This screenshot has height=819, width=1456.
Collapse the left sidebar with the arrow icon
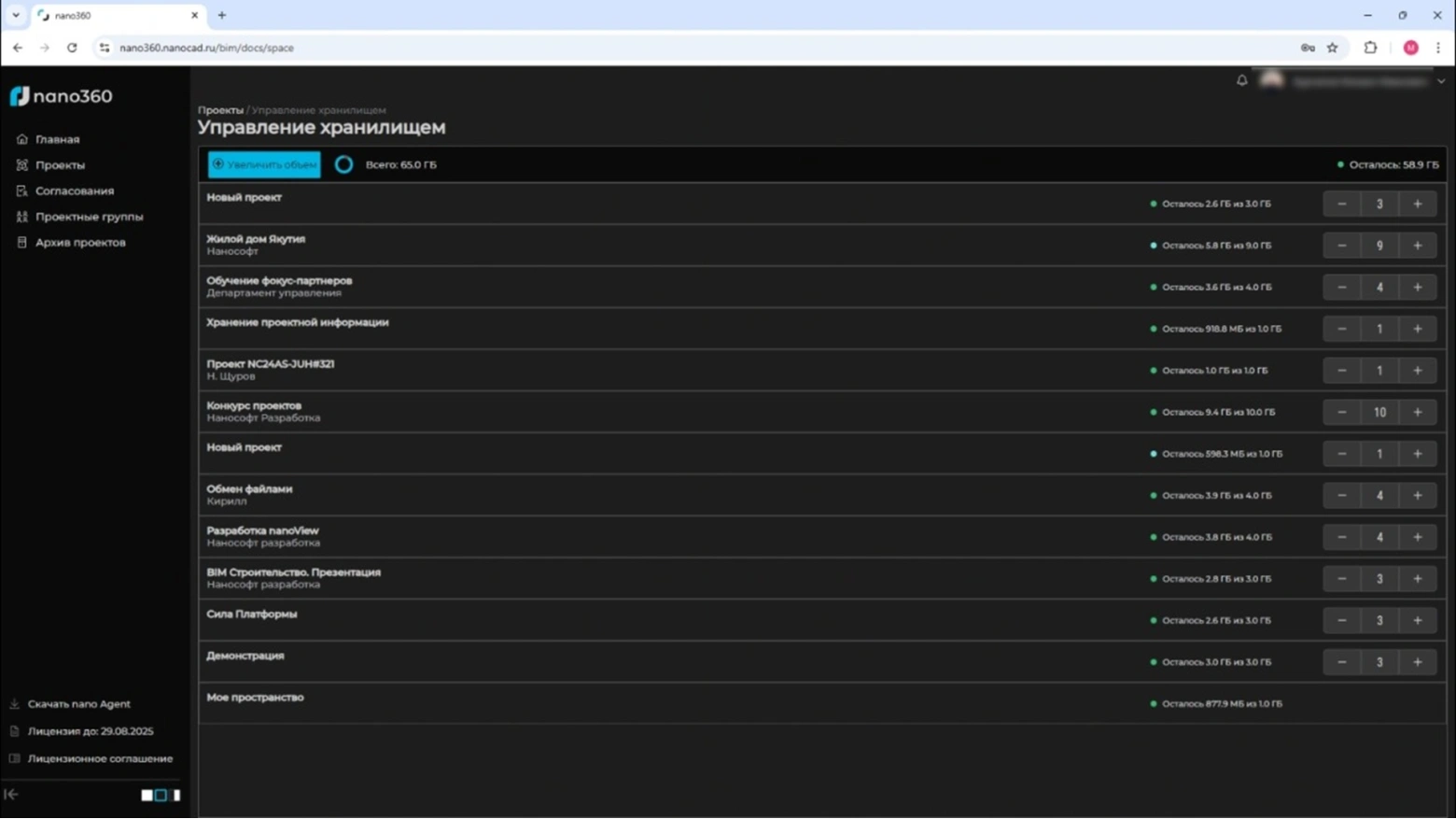coord(11,795)
